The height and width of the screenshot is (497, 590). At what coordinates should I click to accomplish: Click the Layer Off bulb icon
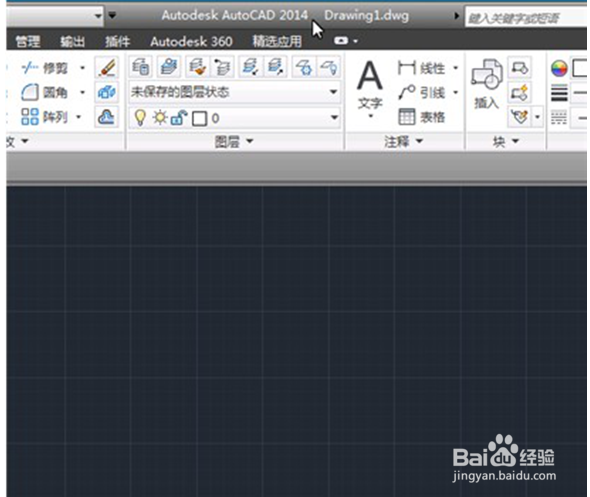coord(328,68)
